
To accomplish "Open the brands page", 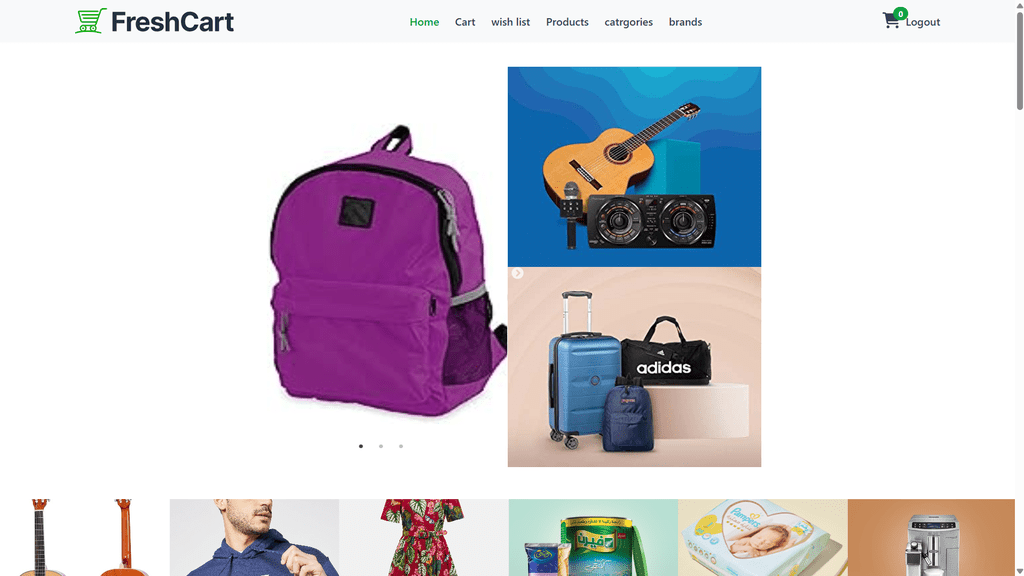I will (x=685, y=22).
